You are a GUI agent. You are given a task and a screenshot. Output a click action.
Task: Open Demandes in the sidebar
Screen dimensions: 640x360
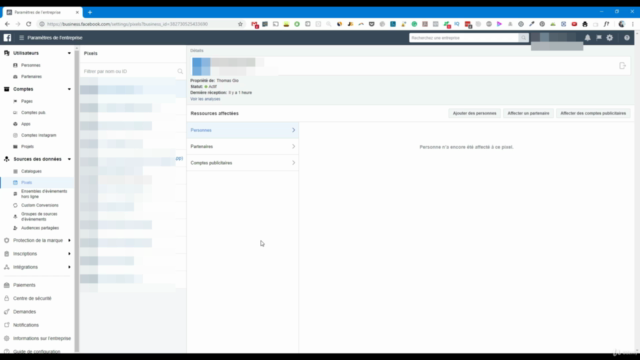pyautogui.click(x=24, y=312)
